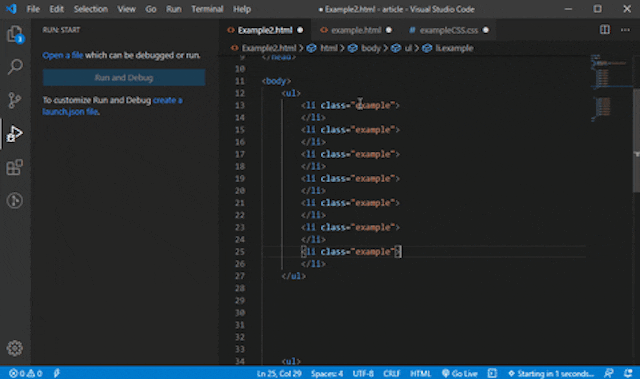Screen dimensions: 640x379
Task: Close the unsaved Example2.html tab dot
Action: [x=300, y=30]
